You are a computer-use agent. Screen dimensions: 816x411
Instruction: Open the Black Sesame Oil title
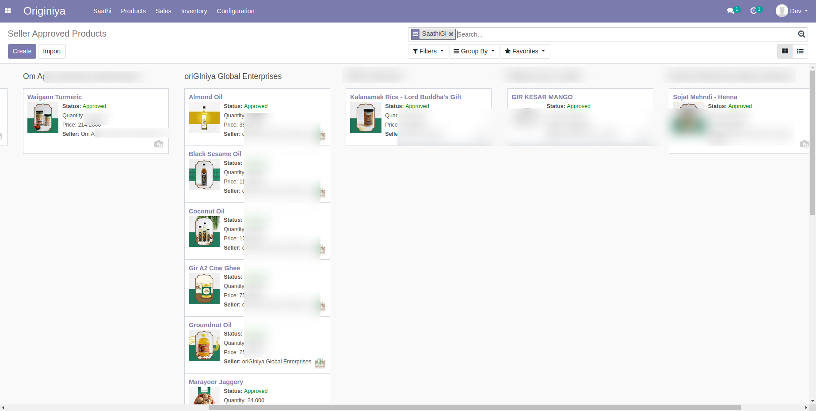[215, 154]
